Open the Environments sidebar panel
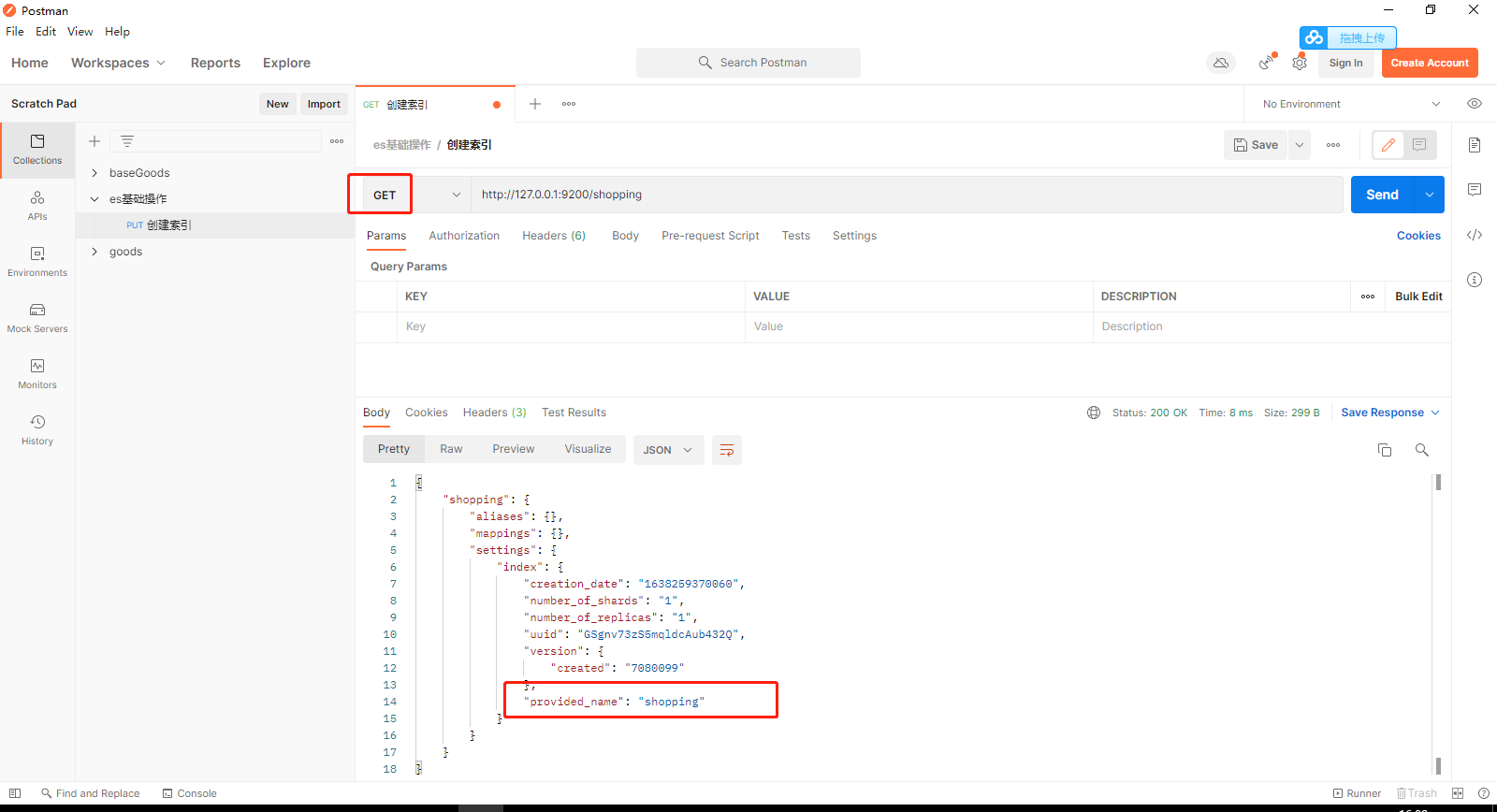 (37, 262)
